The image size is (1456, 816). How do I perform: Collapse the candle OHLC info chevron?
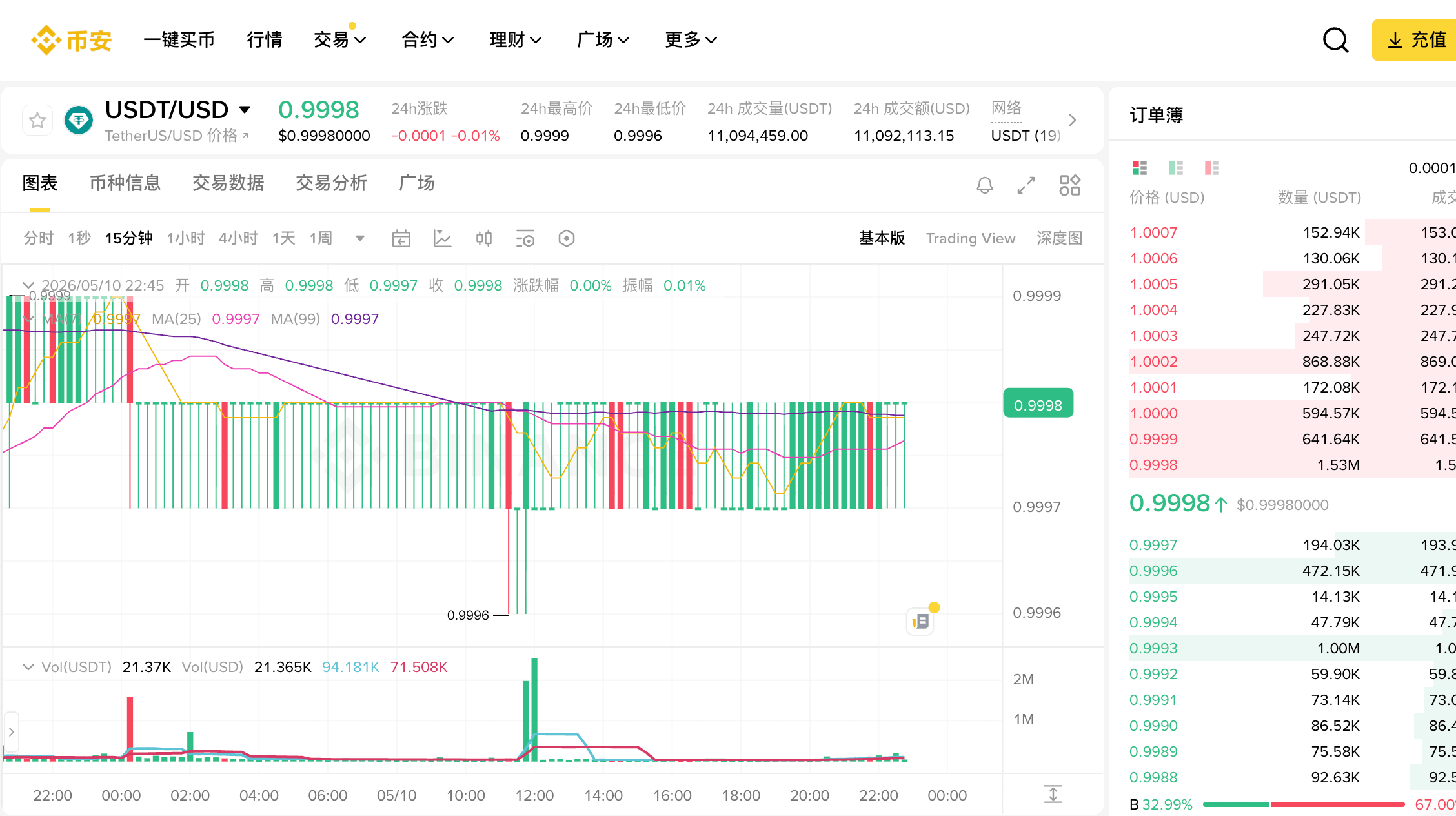pos(28,285)
